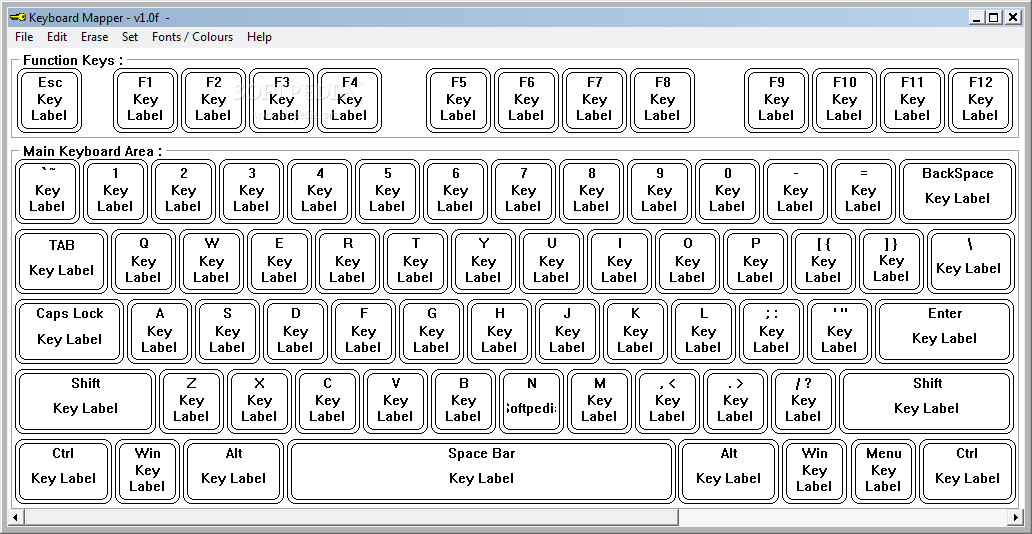This screenshot has height=534, width=1032.
Task: Click the TAB key button
Action: [61, 261]
